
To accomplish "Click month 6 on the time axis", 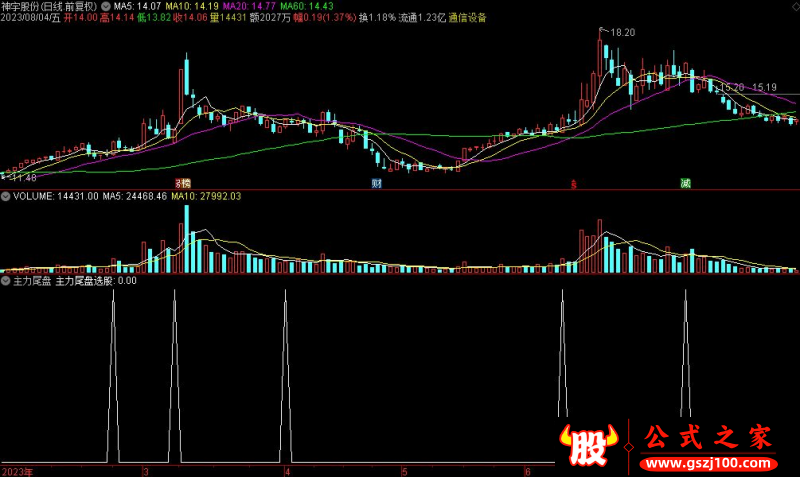I will [x=528, y=472].
